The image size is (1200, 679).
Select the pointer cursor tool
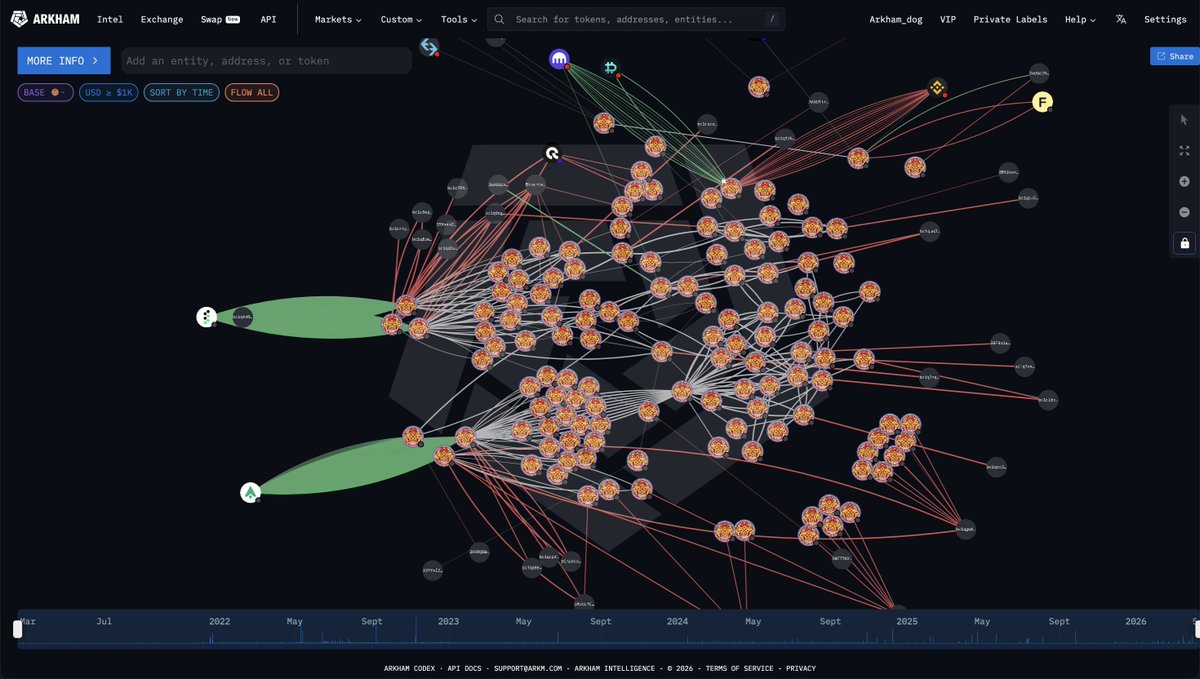coord(1185,120)
